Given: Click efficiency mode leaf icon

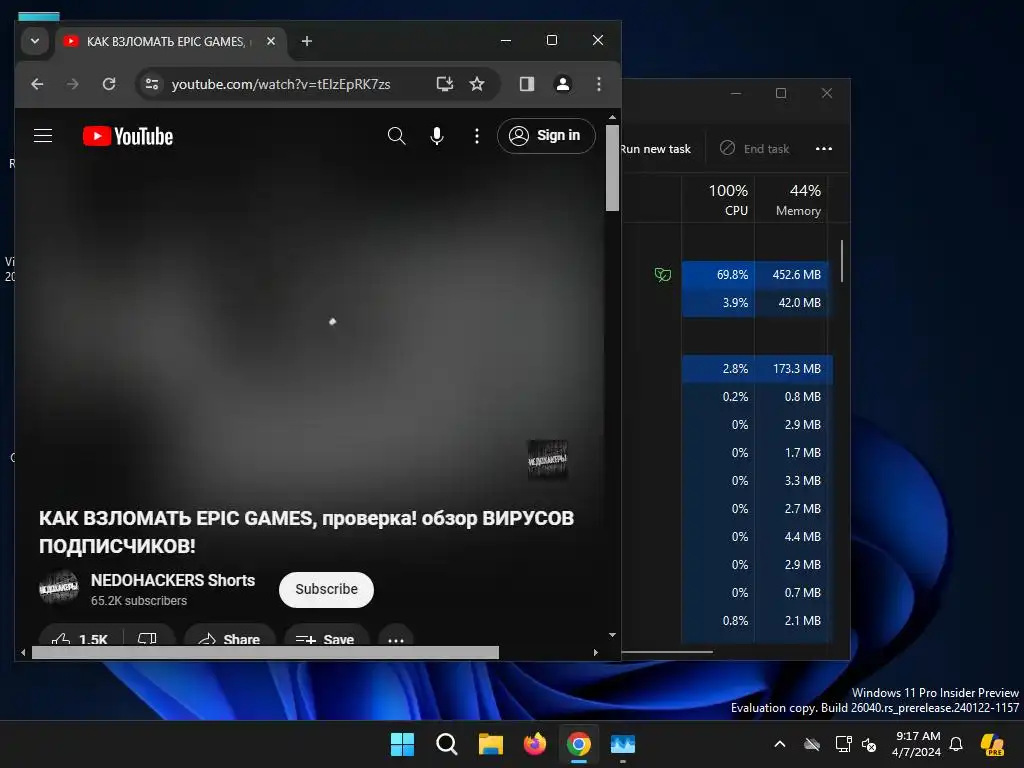Looking at the screenshot, I should pos(663,274).
